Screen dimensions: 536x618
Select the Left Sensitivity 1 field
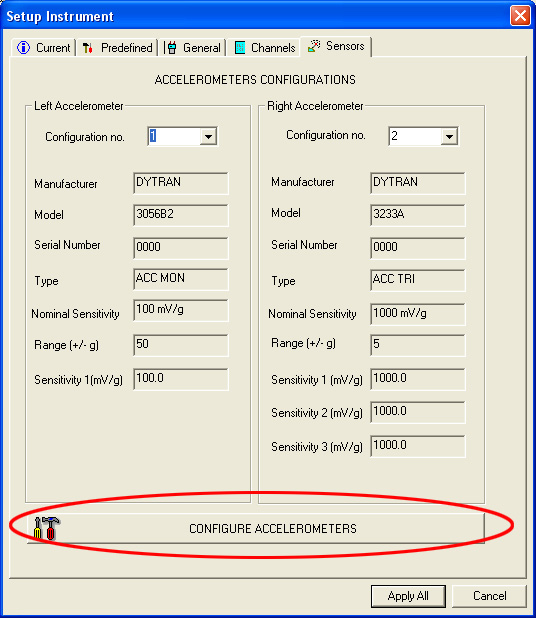(x=181, y=379)
